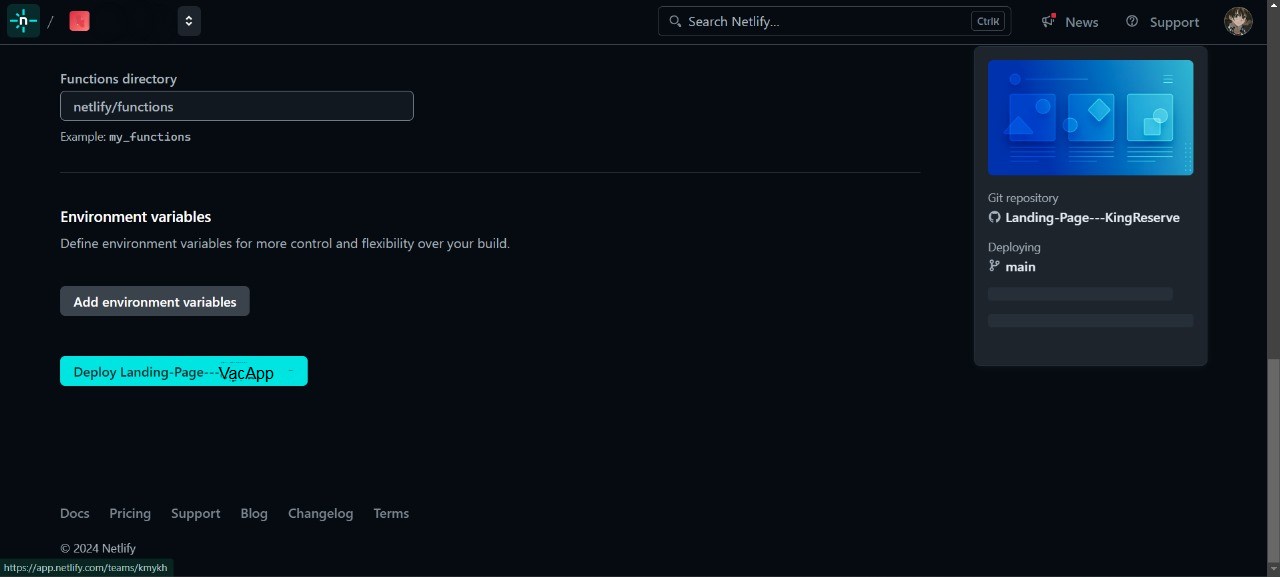Select the main branch name

1020,267
